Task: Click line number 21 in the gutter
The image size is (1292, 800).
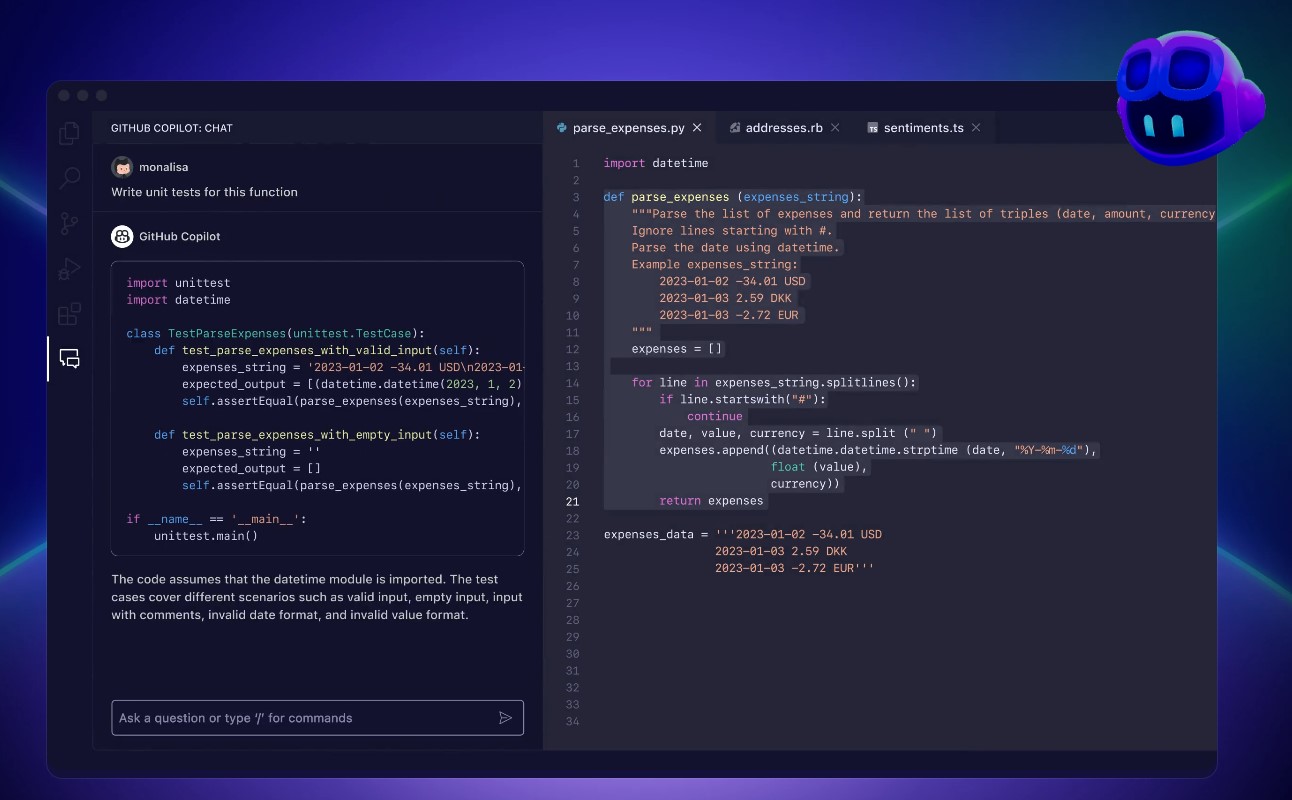Action: click(x=573, y=501)
